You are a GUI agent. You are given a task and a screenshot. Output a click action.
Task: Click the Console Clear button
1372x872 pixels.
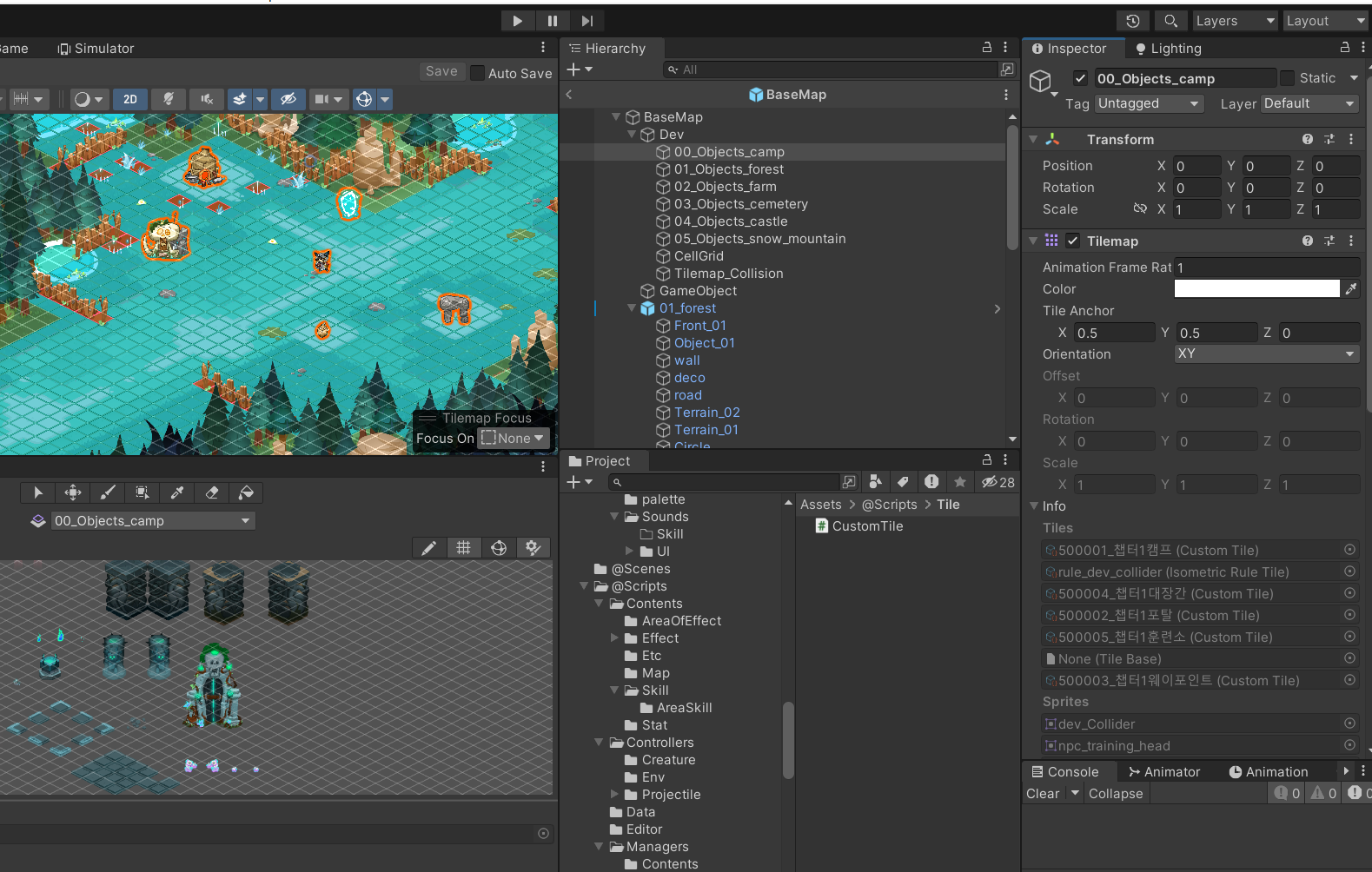click(1043, 794)
